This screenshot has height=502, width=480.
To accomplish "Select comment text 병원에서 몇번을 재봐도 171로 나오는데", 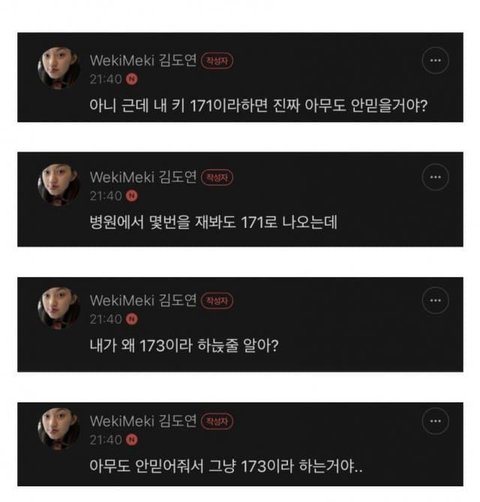I will coord(213,222).
